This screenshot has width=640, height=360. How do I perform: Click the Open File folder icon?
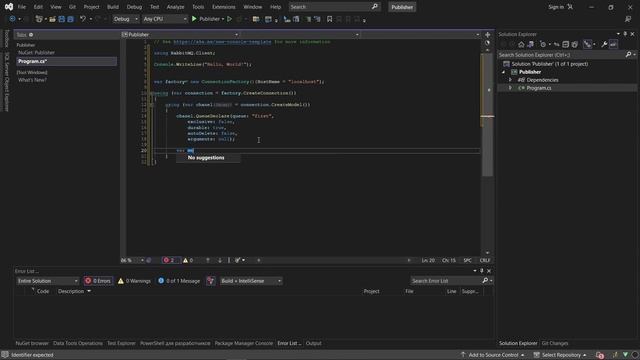[x=52, y=19]
